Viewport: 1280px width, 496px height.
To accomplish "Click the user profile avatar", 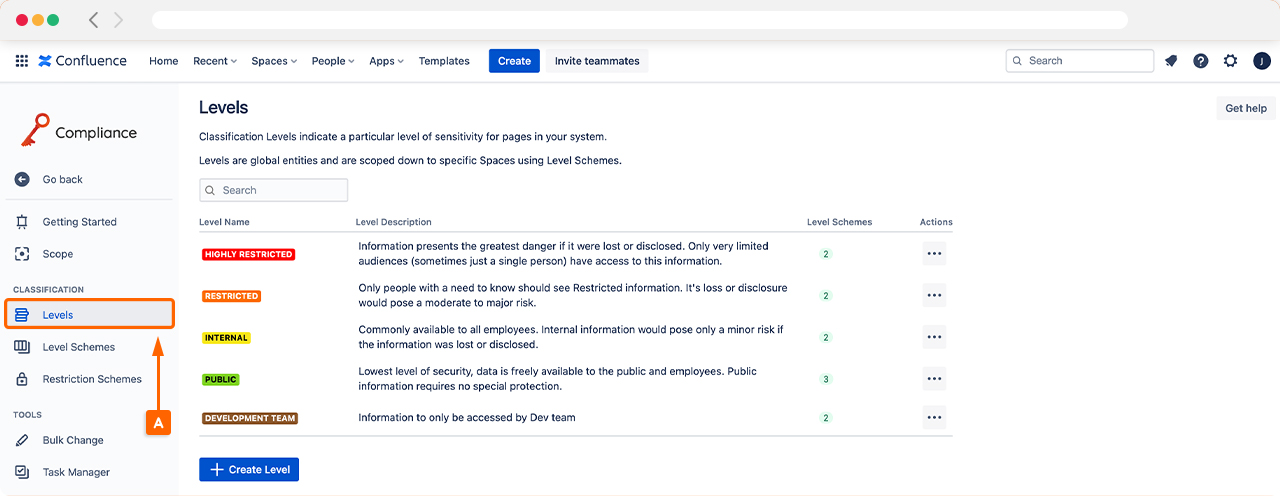I will point(1261,61).
